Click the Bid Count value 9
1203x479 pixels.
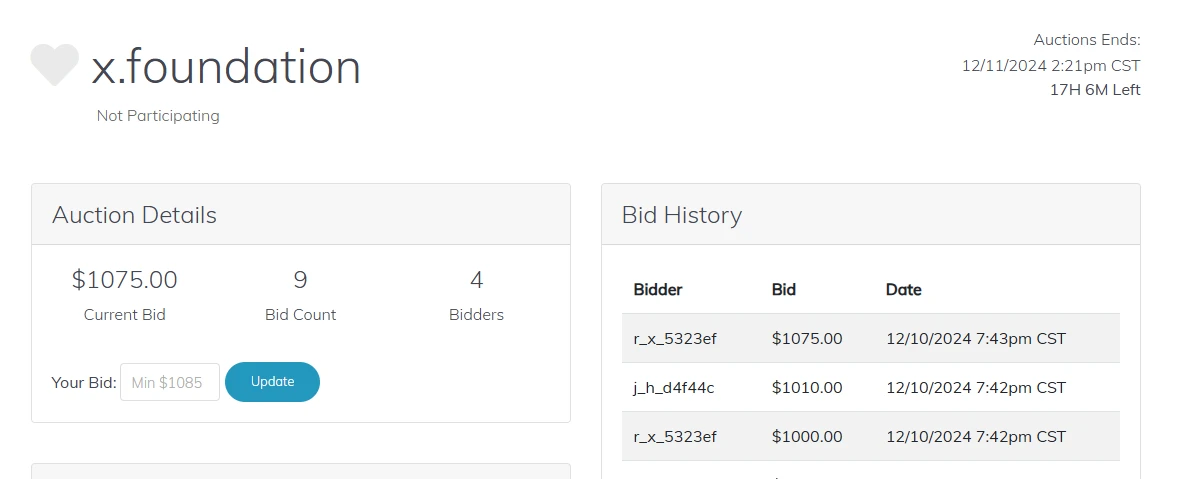point(300,279)
